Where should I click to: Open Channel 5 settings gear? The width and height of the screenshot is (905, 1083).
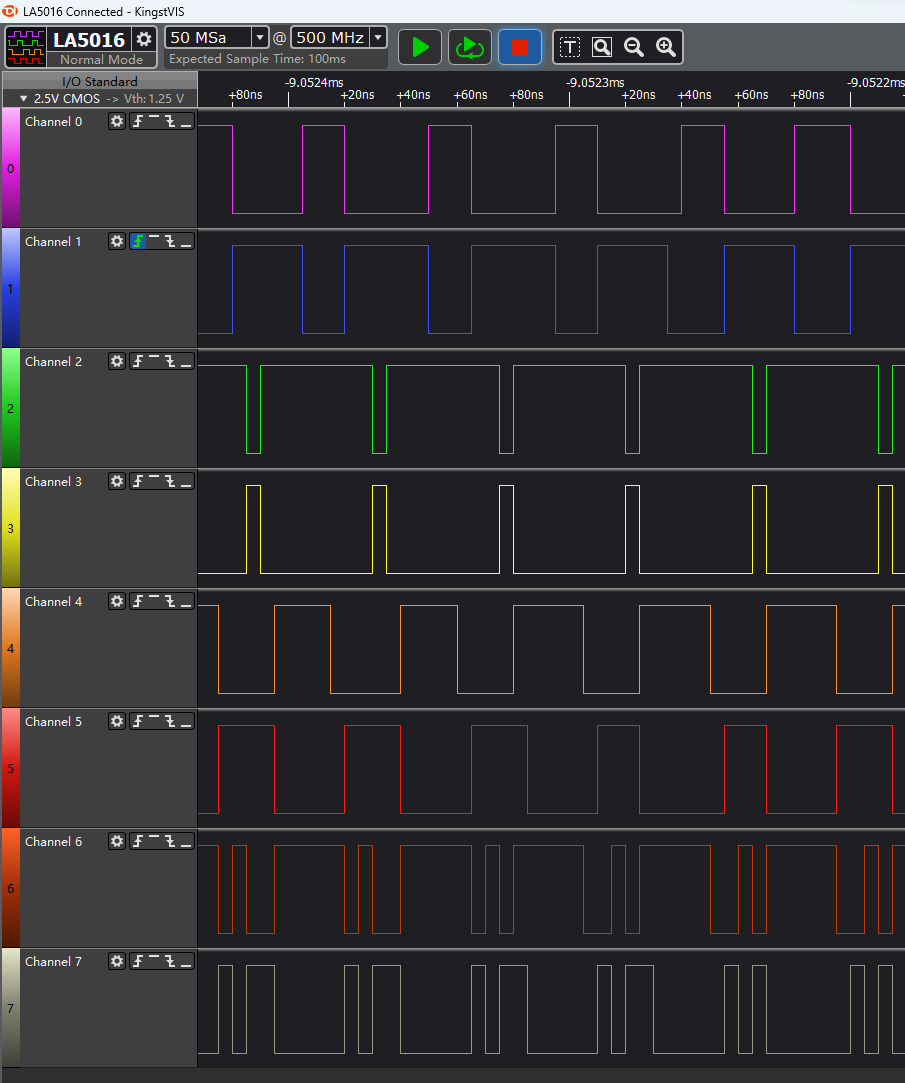(x=117, y=721)
